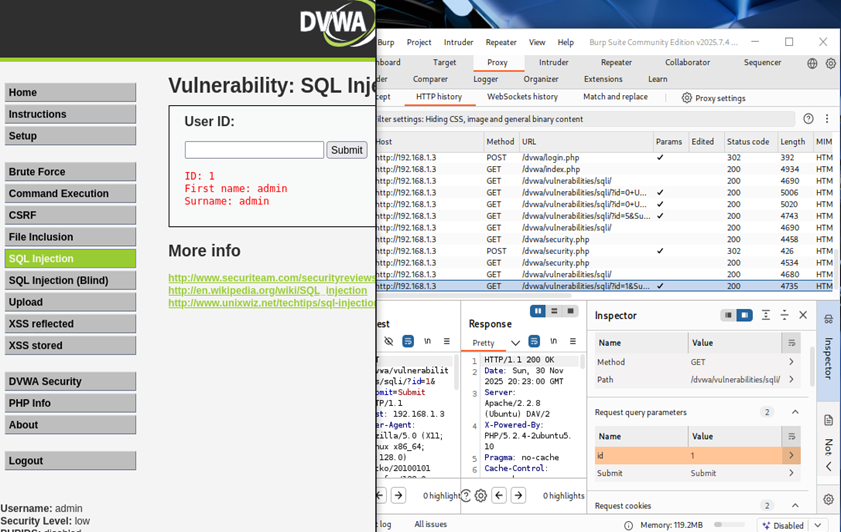Click the Inspector panel vertical scrollbar
The image size is (841, 532).
tap(812, 365)
